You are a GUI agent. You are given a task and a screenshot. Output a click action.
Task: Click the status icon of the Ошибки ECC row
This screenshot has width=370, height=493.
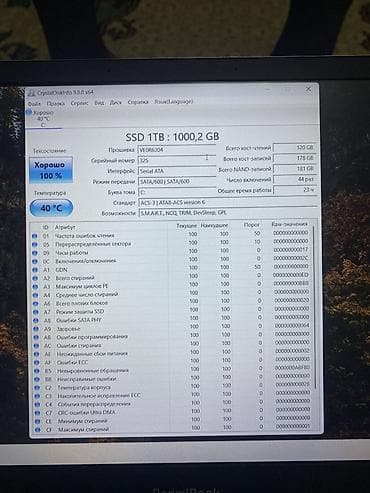(37, 363)
